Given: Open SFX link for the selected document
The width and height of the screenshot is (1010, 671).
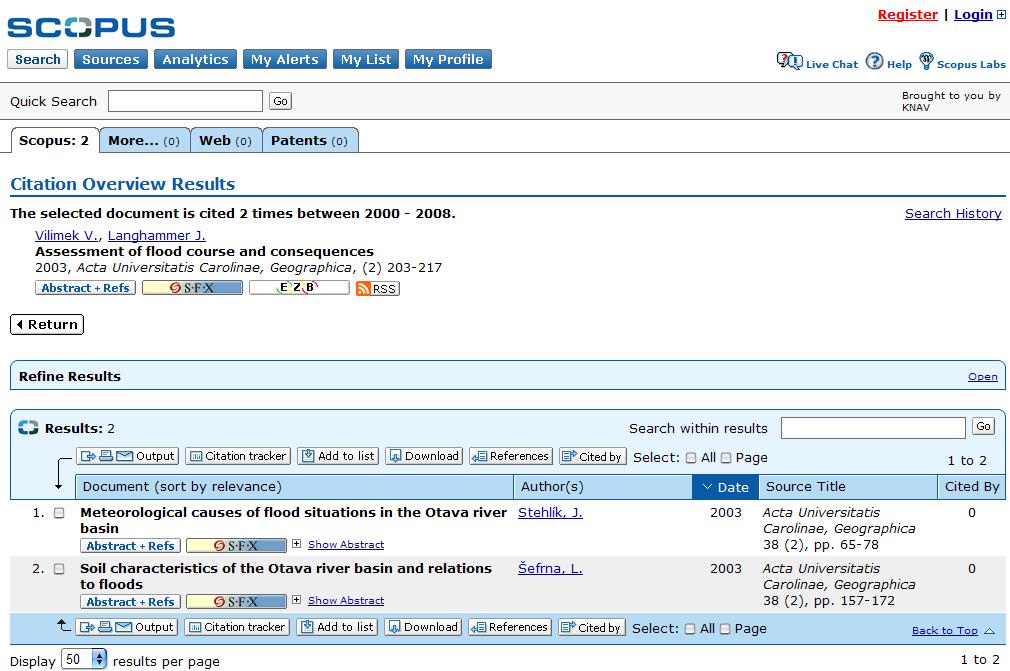Looking at the screenshot, I should 193,288.
